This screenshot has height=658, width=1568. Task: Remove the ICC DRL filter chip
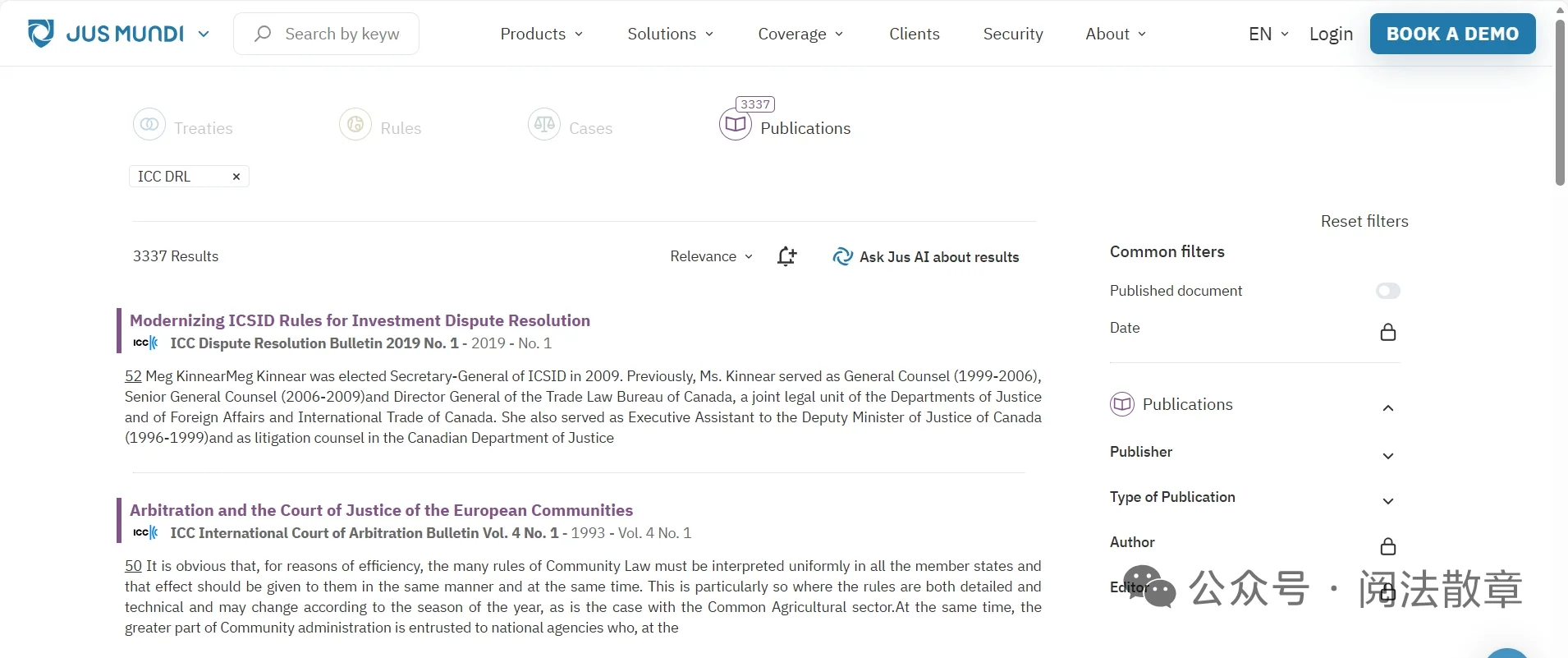(236, 177)
